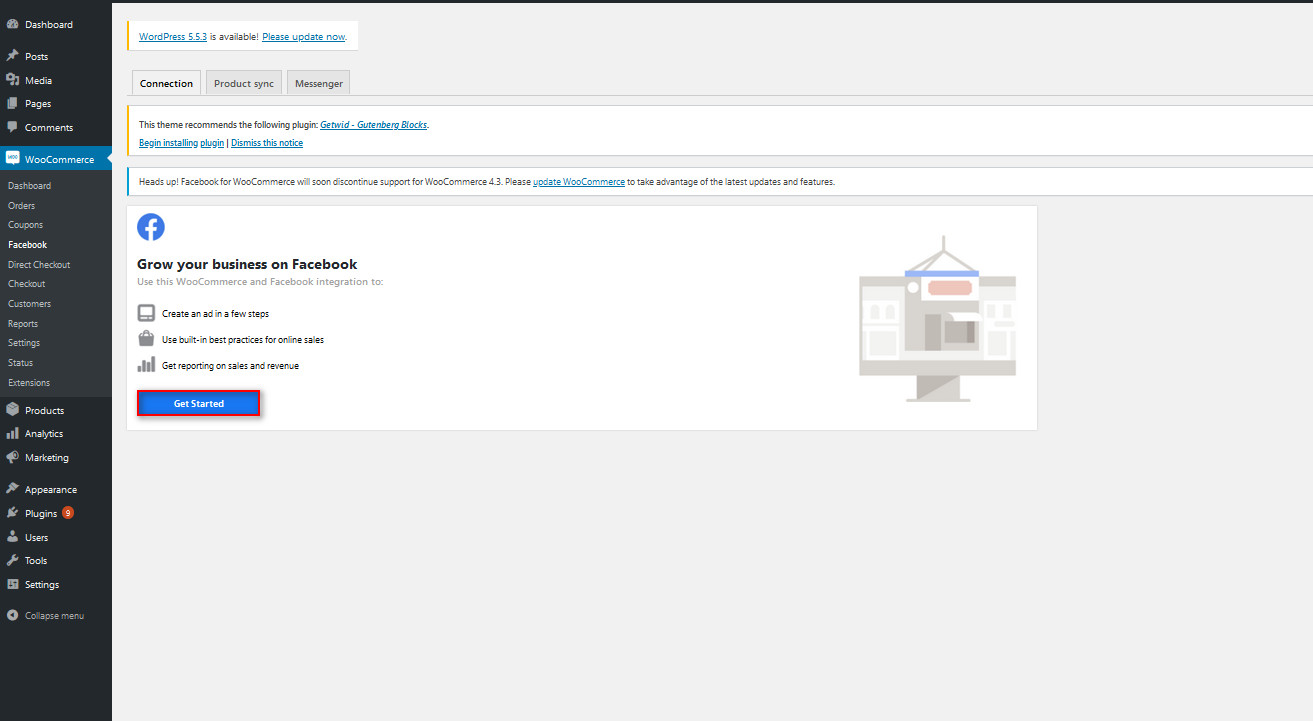This screenshot has width=1313, height=721.
Task: Click the Comments bubble icon
Action: (12, 127)
